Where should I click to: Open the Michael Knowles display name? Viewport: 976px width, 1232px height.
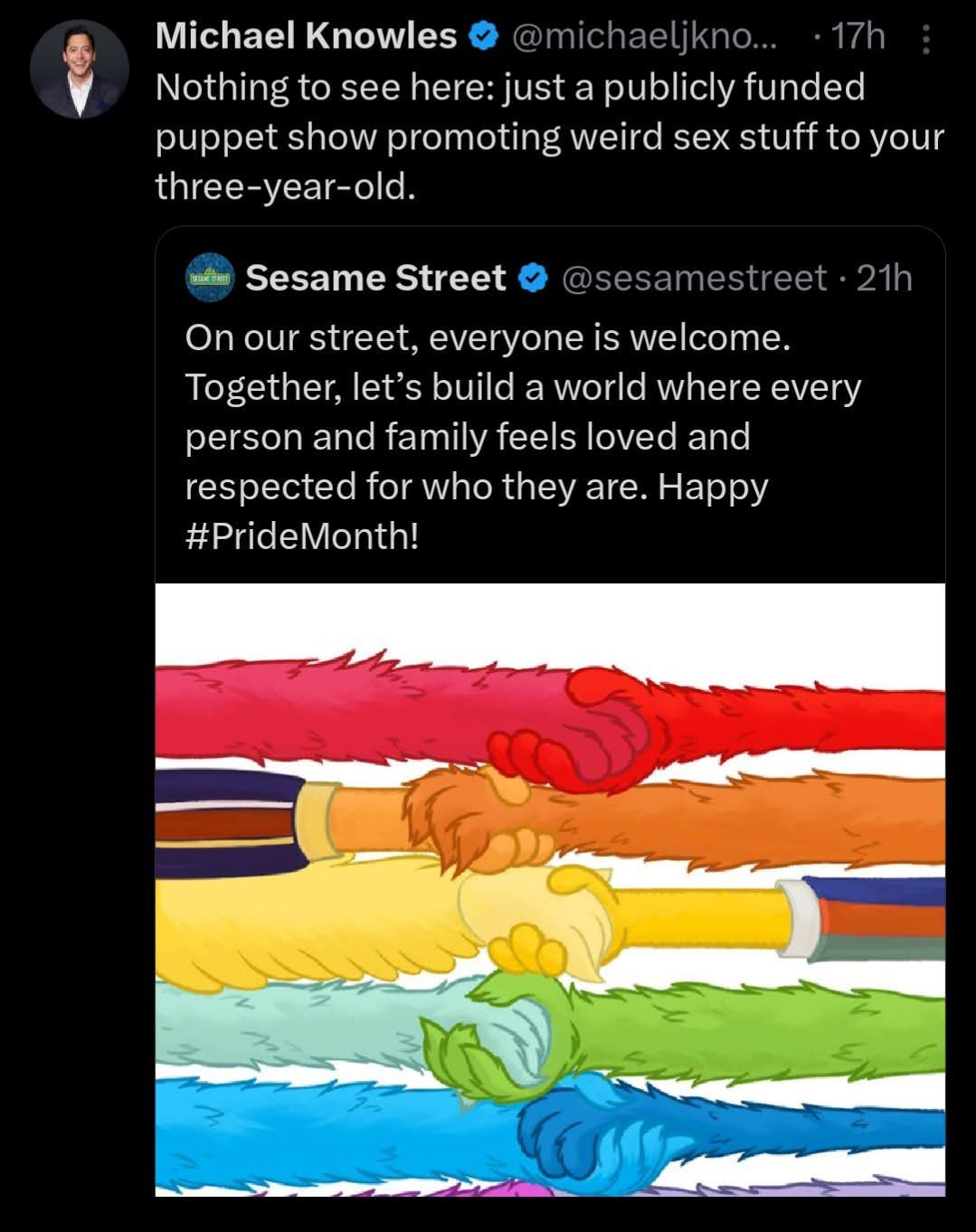coord(306,36)
